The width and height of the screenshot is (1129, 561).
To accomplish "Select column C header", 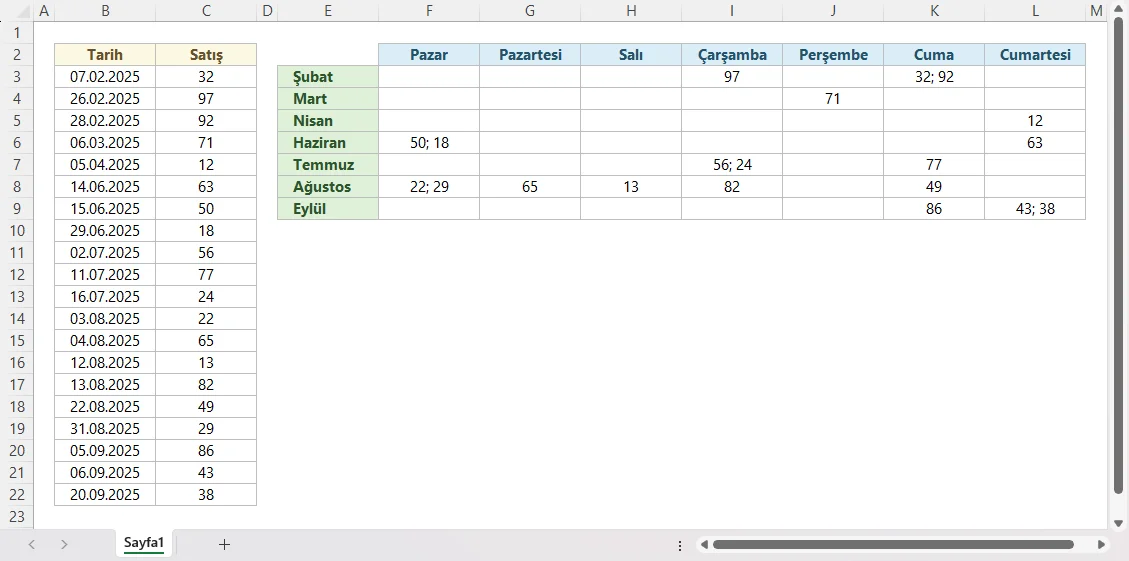I will 206,10.
